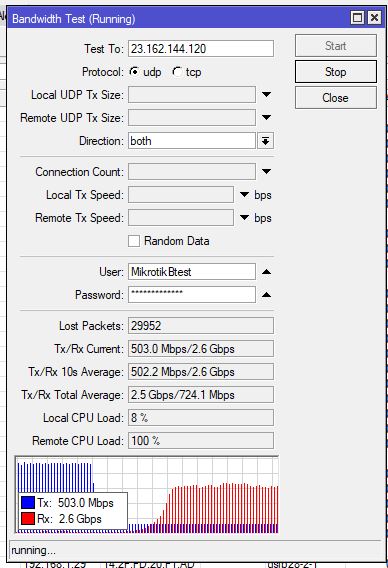Click the Remote Tx Speed input

[181, 218]
